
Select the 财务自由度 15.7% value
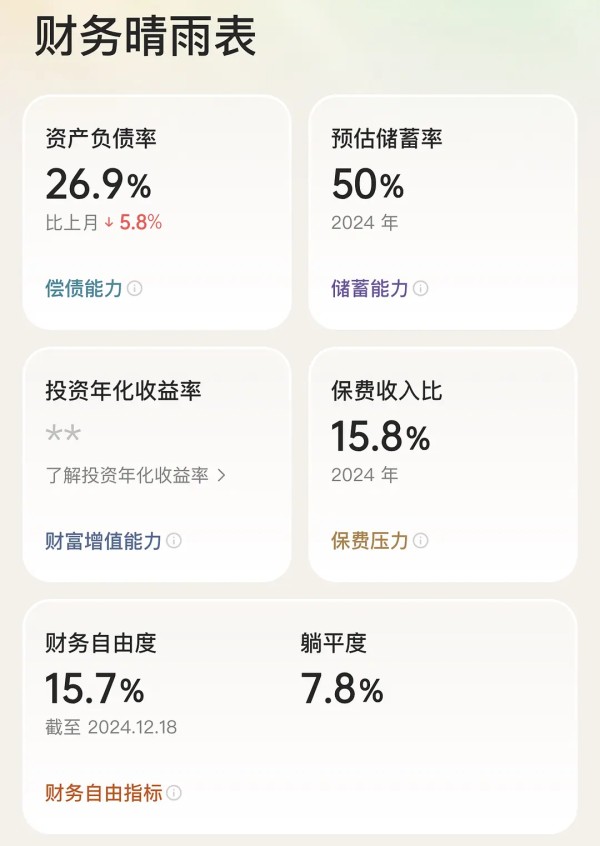tap(95, 688)
